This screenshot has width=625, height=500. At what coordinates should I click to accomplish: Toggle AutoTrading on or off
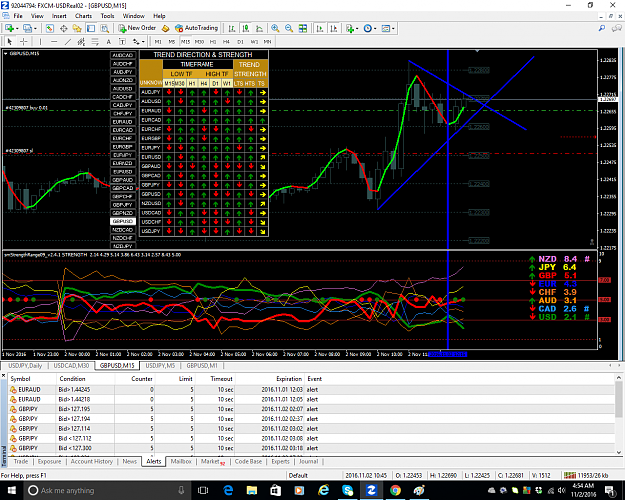[x=197, y=28]
